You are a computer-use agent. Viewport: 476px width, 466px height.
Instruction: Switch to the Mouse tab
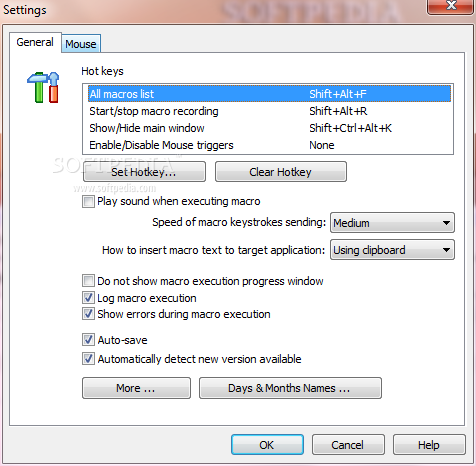pos(81,44)
